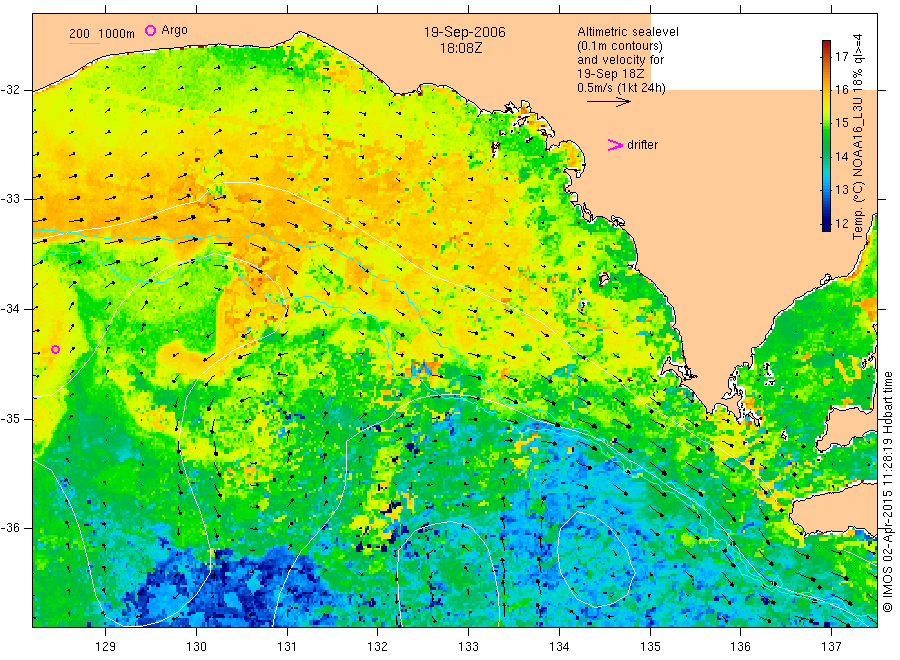This screenshot has height=660, width=900.
Task: Click the longitude label 137
Action: [x=831, y=646]
